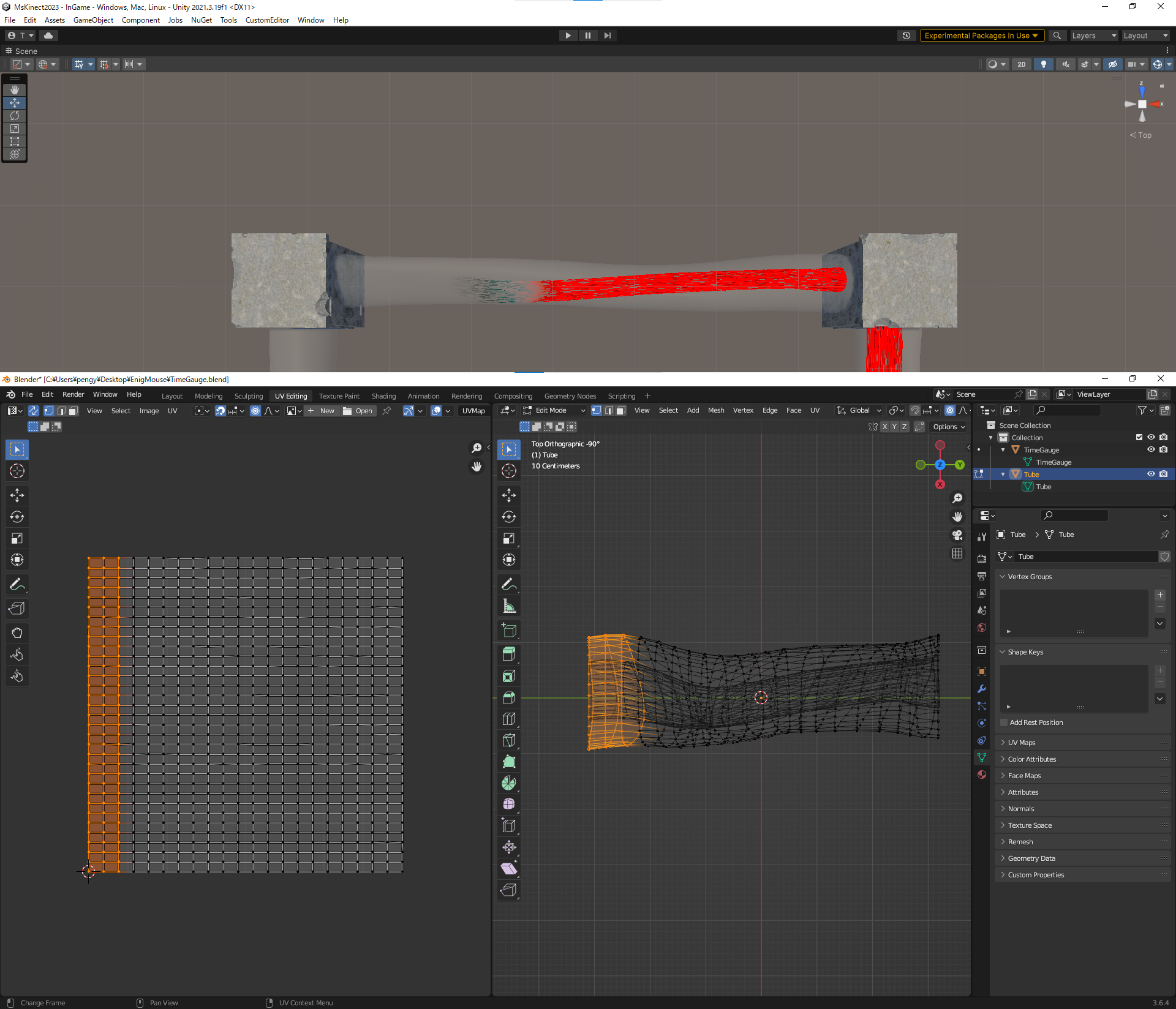Expand Color Attributes panel
The width and height of the screenshot is (1176, 1009).
(x=1082, y=759)
